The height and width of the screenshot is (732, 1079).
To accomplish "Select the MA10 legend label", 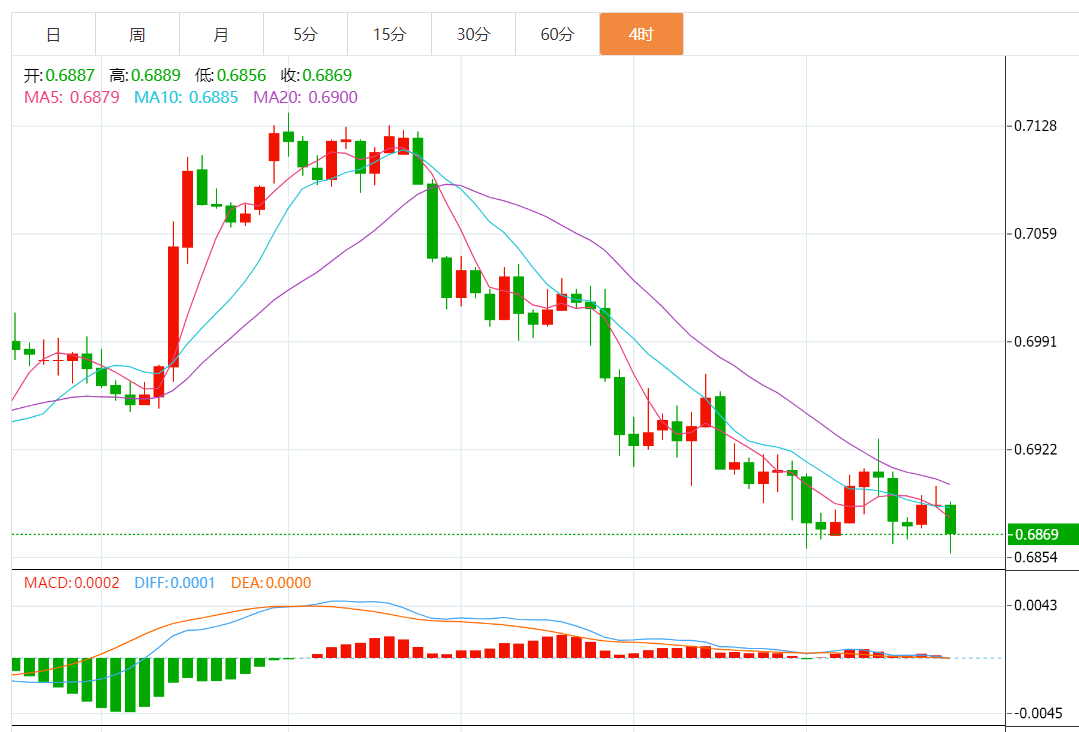I will click(x=186, y=97).
